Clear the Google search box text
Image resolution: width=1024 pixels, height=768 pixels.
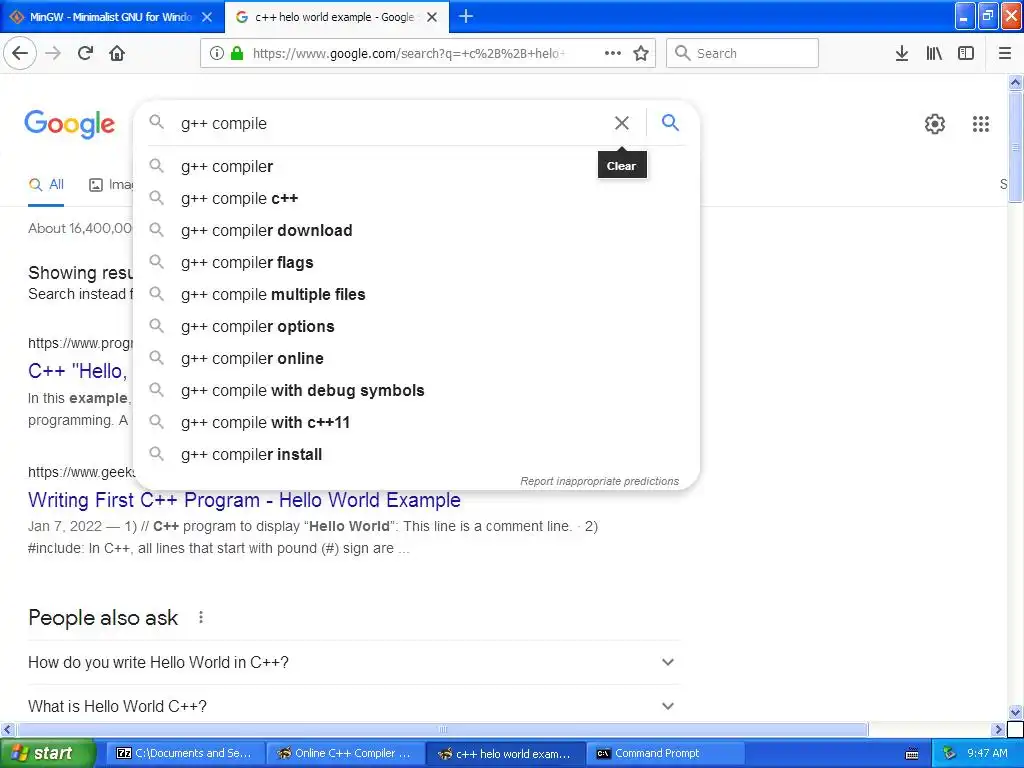622,123
